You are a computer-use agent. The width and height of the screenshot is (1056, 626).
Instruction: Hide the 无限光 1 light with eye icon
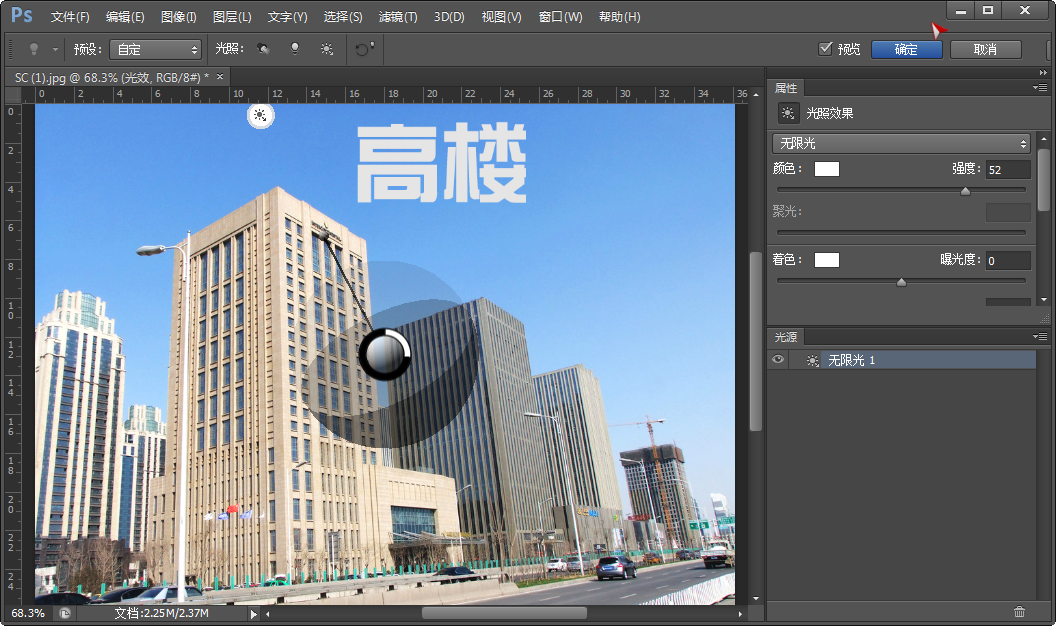pyautogui.click(x=778, y=359)
